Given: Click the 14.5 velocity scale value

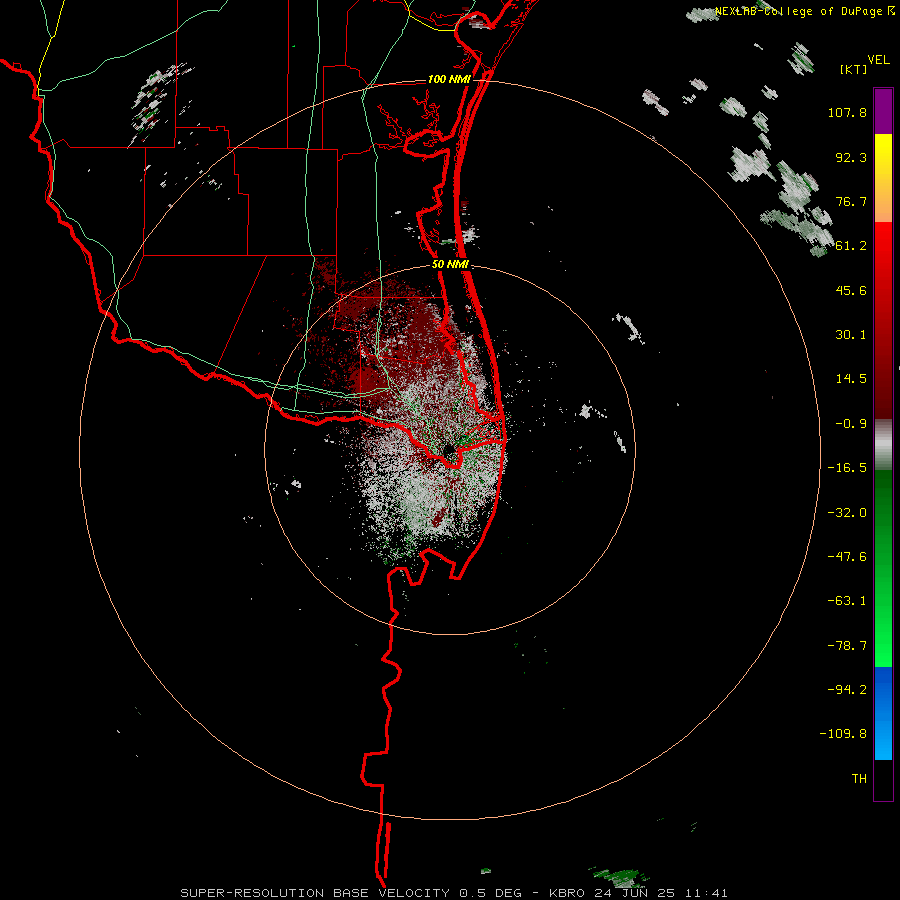Looking at the screenshot, I should [x=851, y=379].
